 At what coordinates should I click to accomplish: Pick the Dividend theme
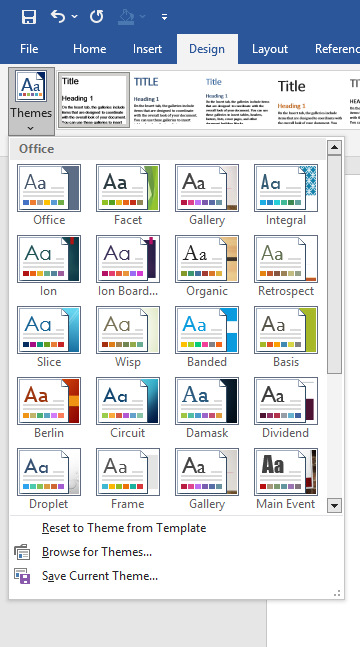point(286,408)
